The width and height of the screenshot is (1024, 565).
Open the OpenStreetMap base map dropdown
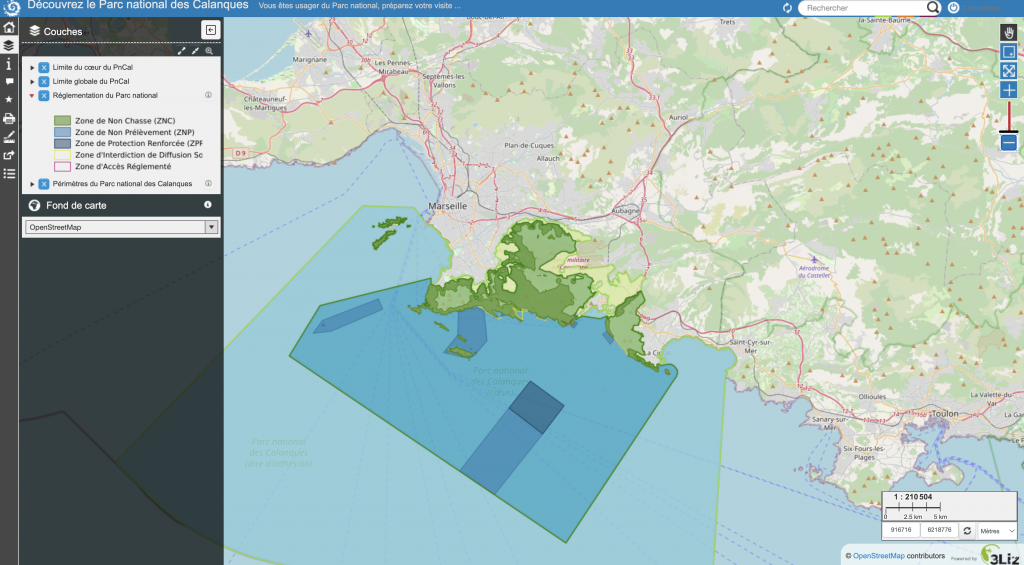[x=121, y=227]
